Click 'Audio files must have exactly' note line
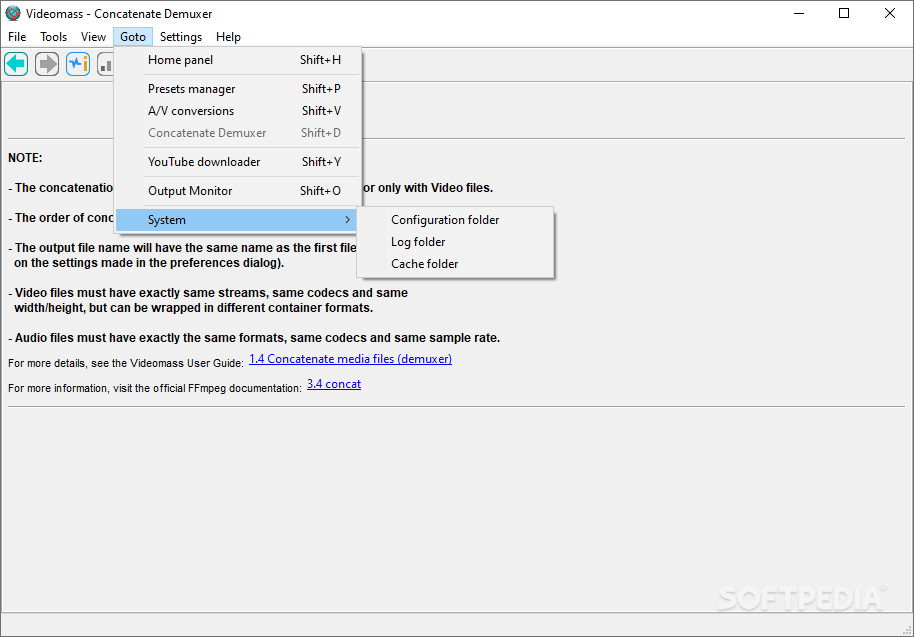This screenshot has height=637, width=914. (x=254, y=338)
